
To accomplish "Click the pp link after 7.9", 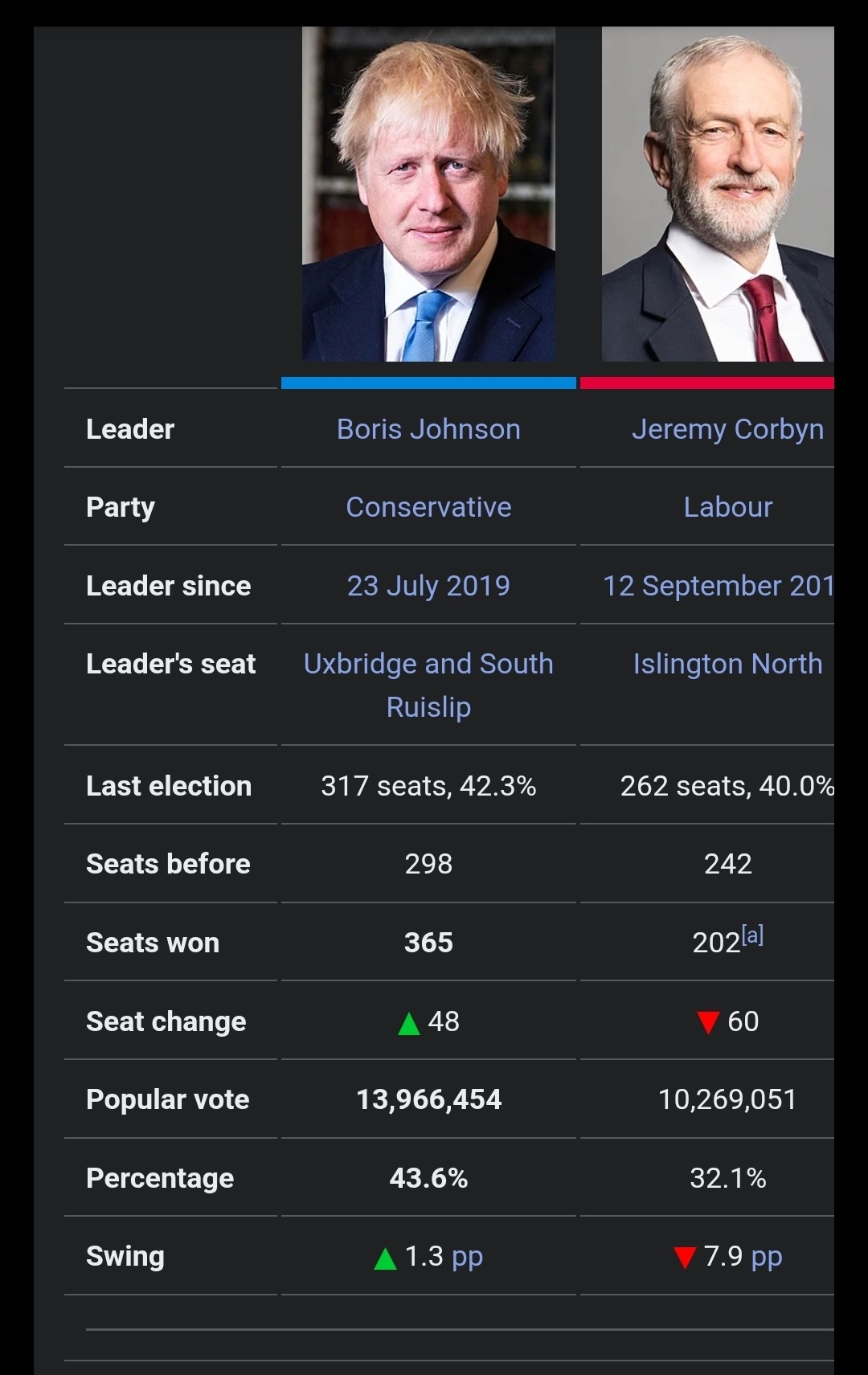I will click(x=767, y=1256).
